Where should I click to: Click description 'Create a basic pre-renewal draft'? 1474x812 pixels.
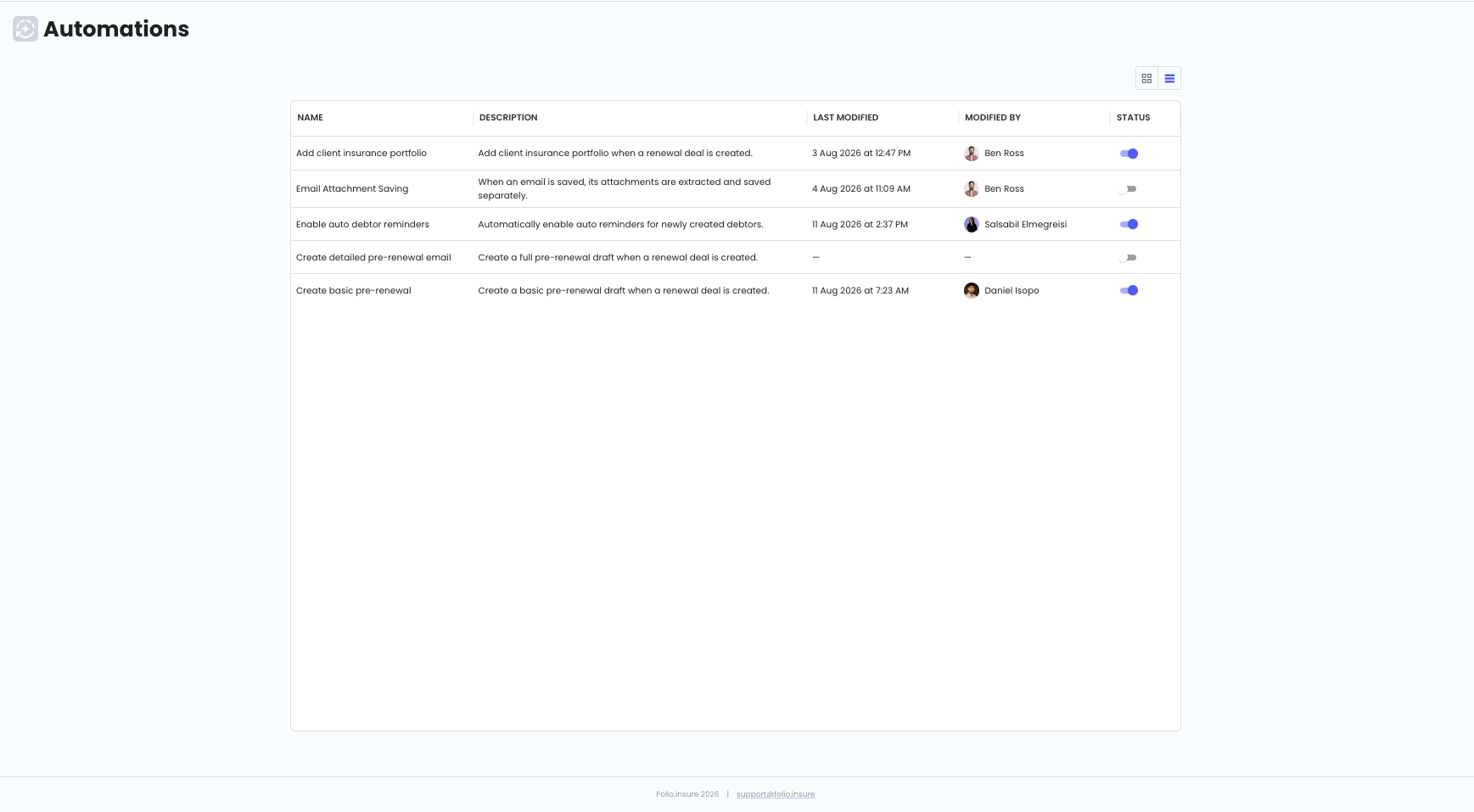coord(624,291)
